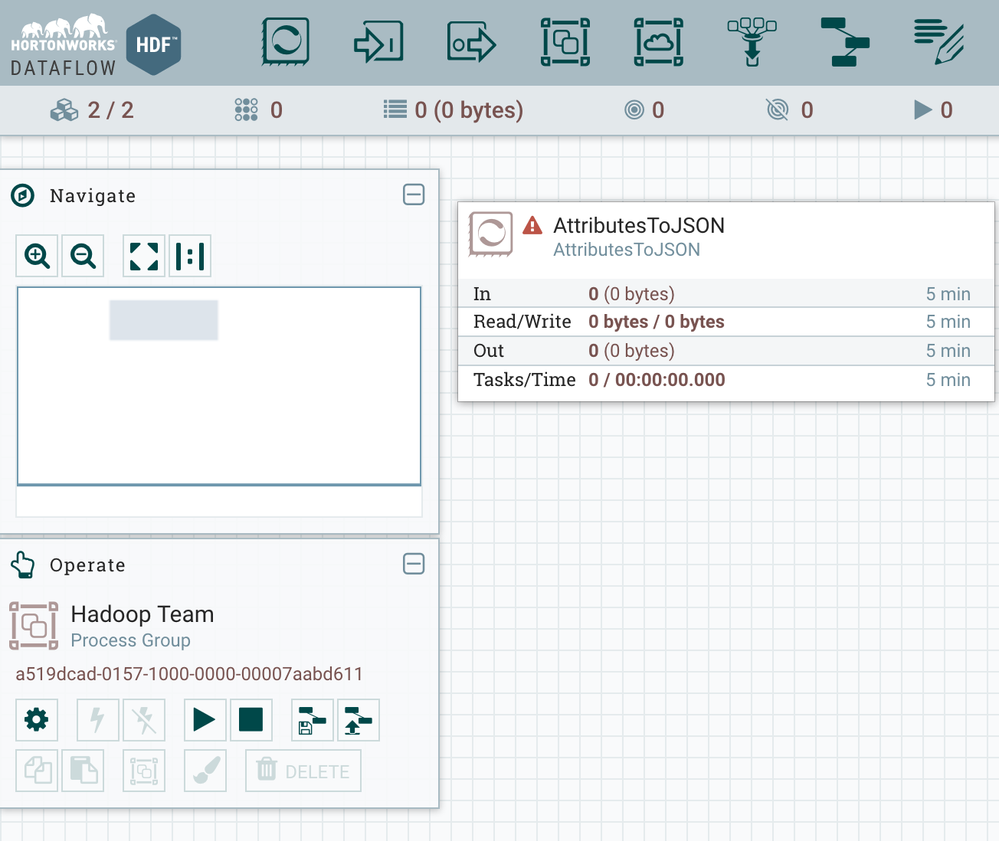999x841 pixels.
Task: Click the In row 0 (0 bytes) value
Action: click(x=631, y=294)
